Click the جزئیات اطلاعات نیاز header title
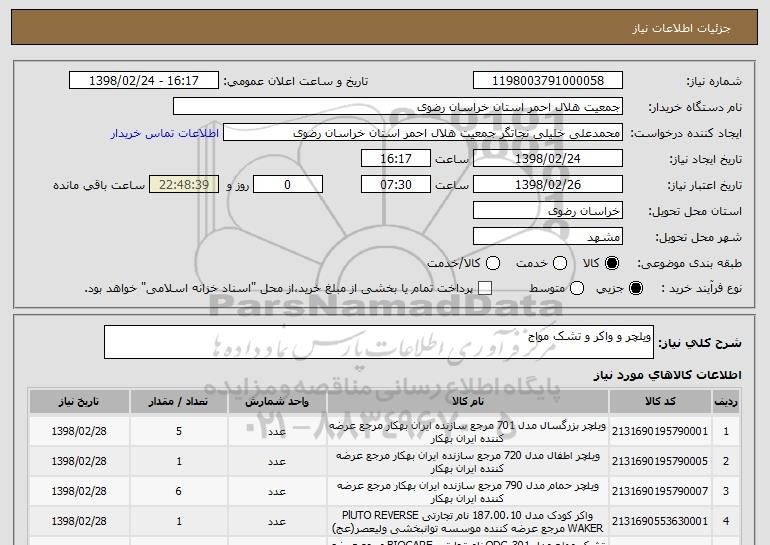This screenshot has height=545, width=770. (681, 28)
